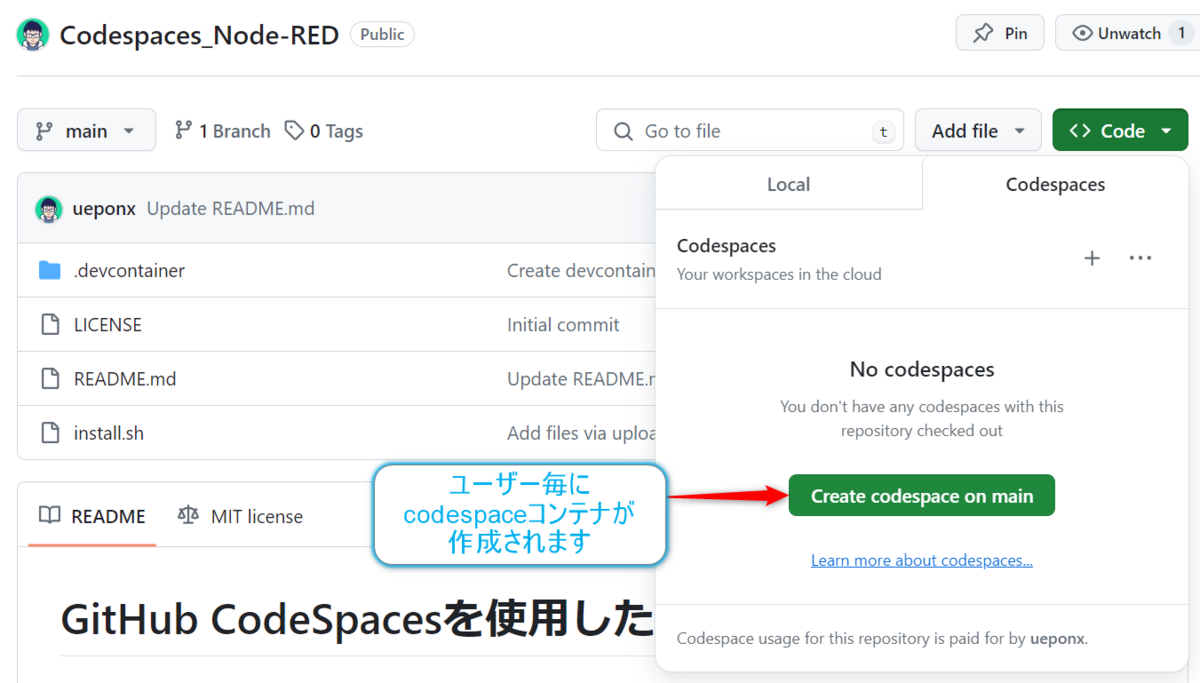This screenshot has height=683, width=1200.
Task: Open the ueponx author link
Action: tap(104, 209)
